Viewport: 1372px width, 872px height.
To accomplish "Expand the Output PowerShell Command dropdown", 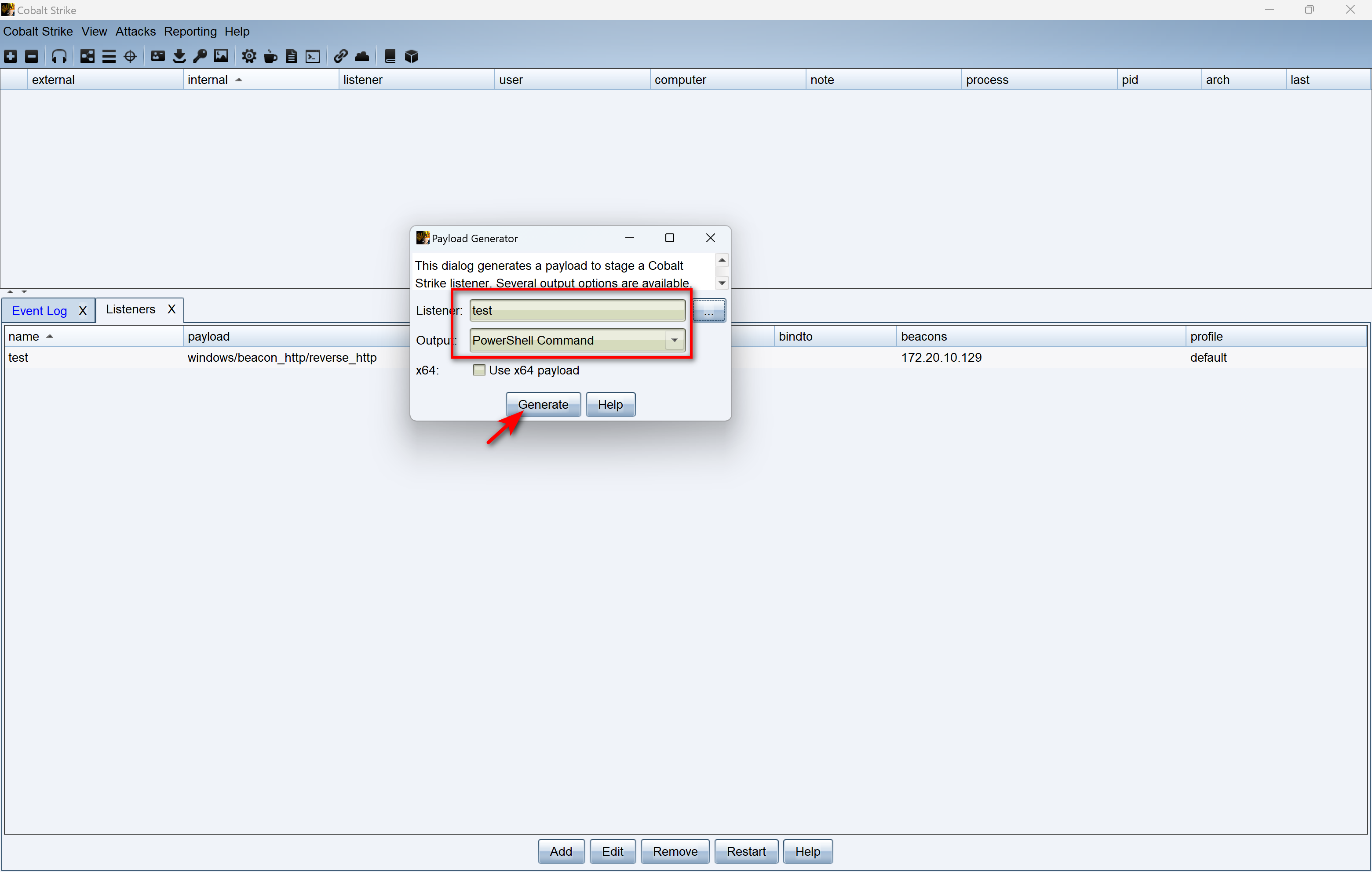I will (x=674, y=340).
